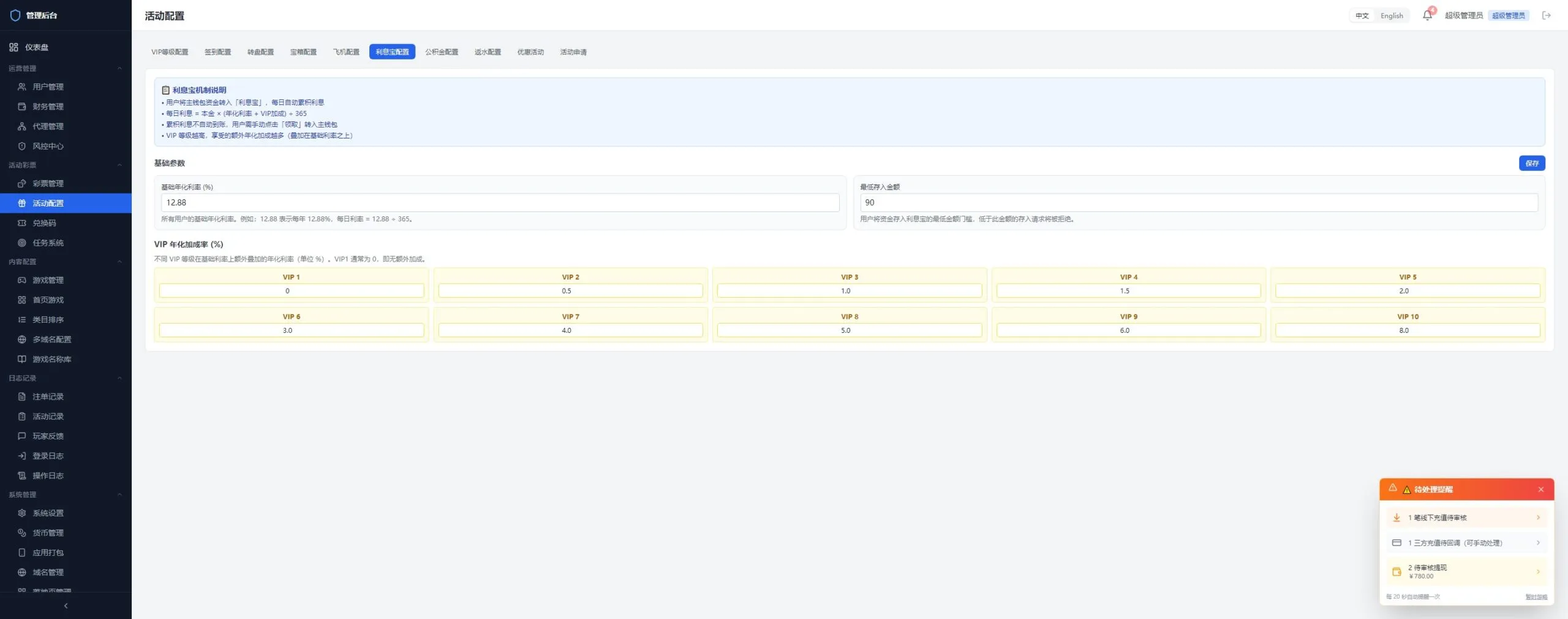Click the 暂时忽略 link in the reminder
The width and height of the screenshot is (1568, 619).
point(1536,597)
